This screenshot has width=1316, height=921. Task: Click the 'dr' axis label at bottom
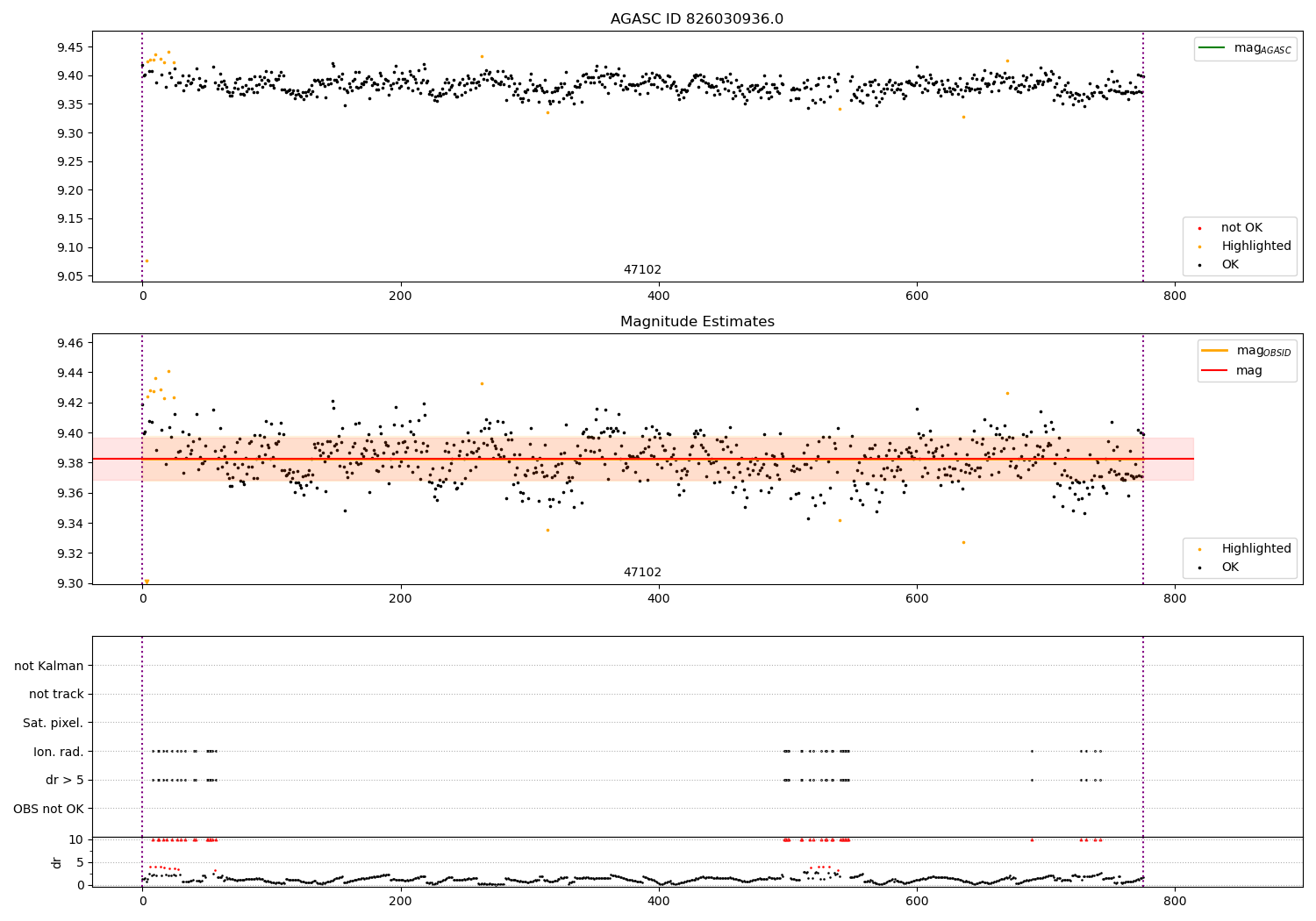tap(57, 862)
